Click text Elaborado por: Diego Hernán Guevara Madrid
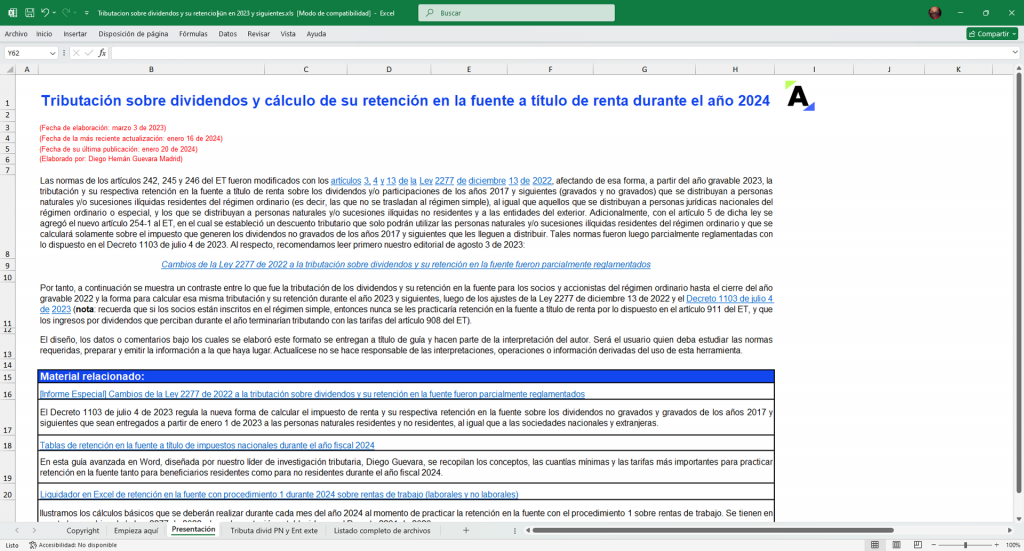The height and width of the screenshot is (551, 1024). coord(111,159)
